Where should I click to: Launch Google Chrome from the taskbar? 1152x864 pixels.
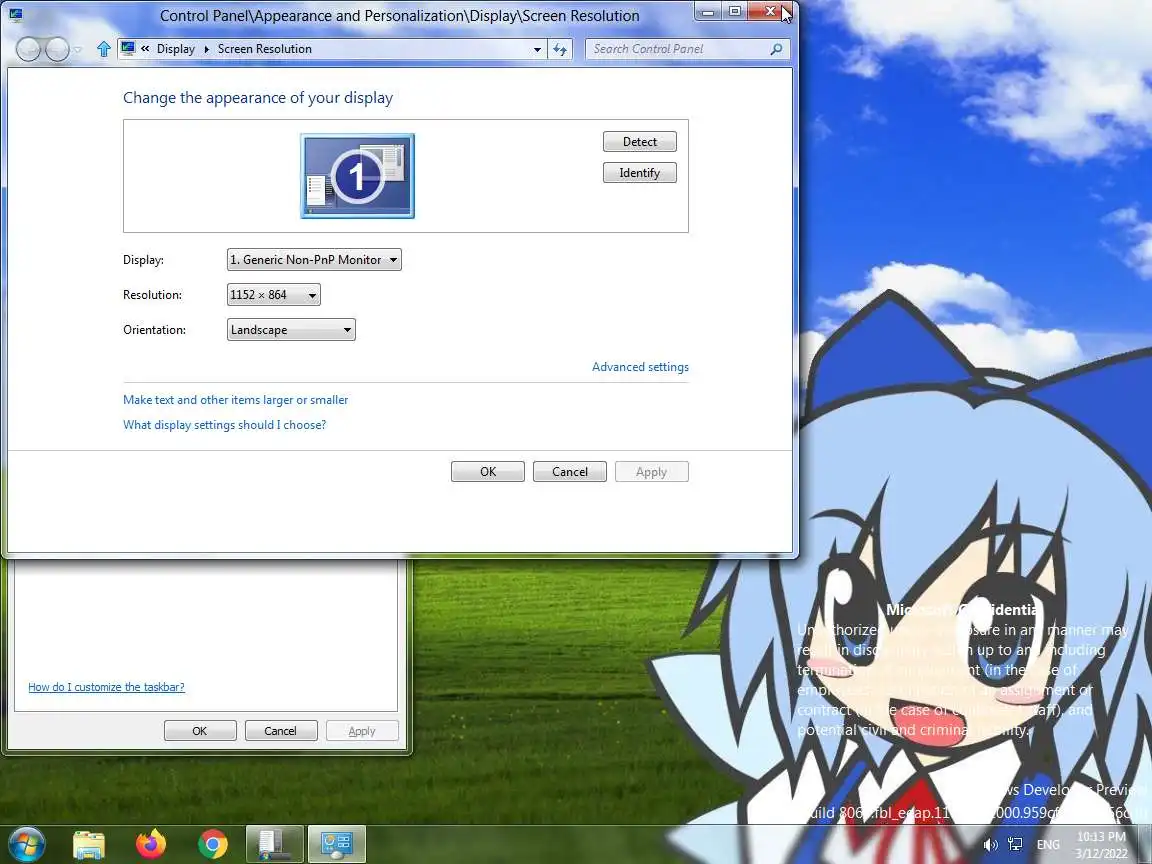tap(212, 845)
